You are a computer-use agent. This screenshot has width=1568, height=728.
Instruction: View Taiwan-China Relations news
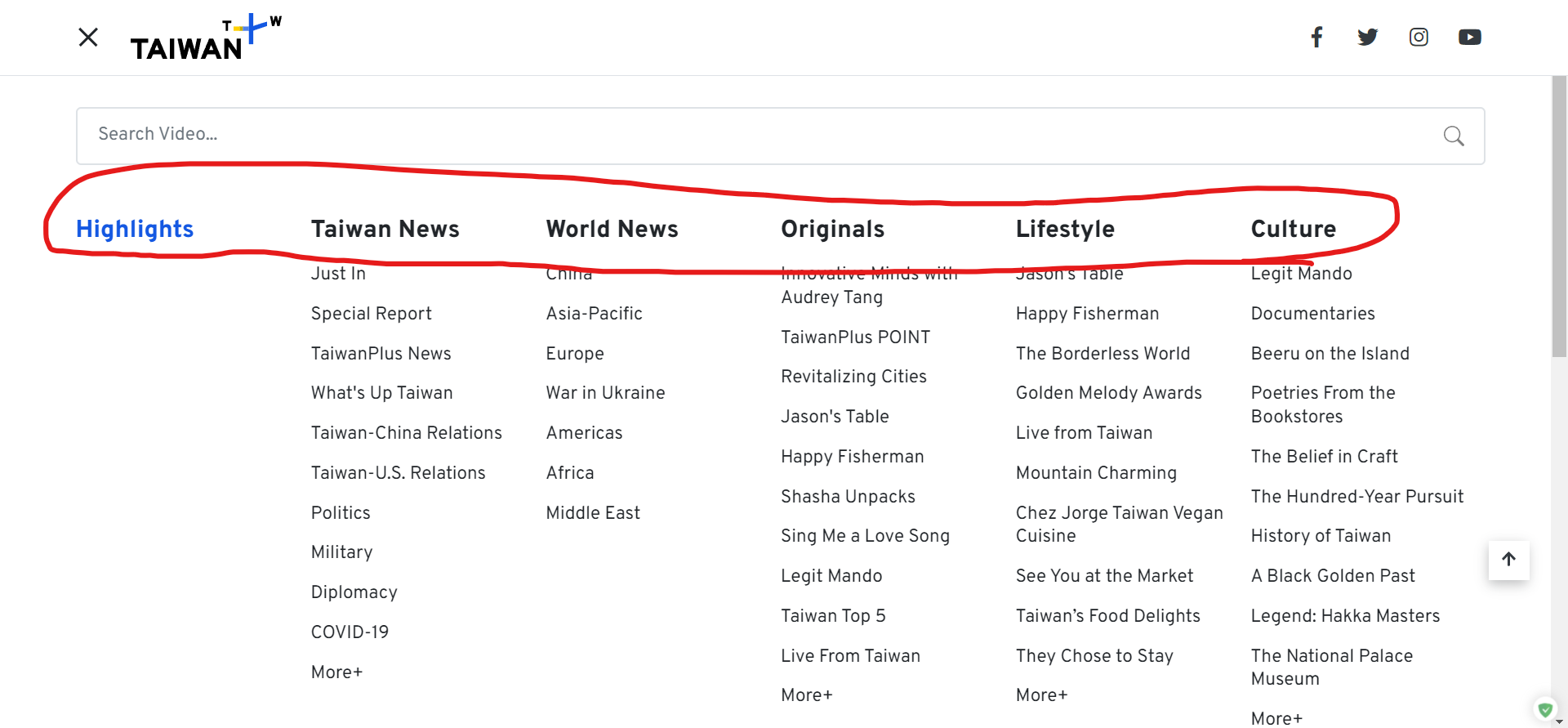pos(407,432)
